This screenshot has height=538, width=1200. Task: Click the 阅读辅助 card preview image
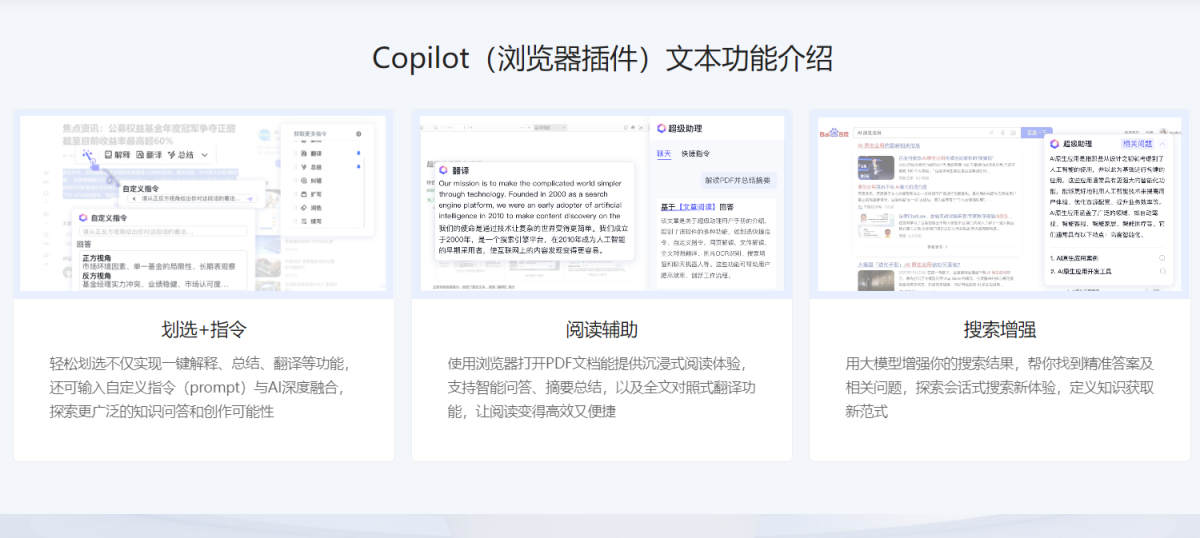click(601, 203)
